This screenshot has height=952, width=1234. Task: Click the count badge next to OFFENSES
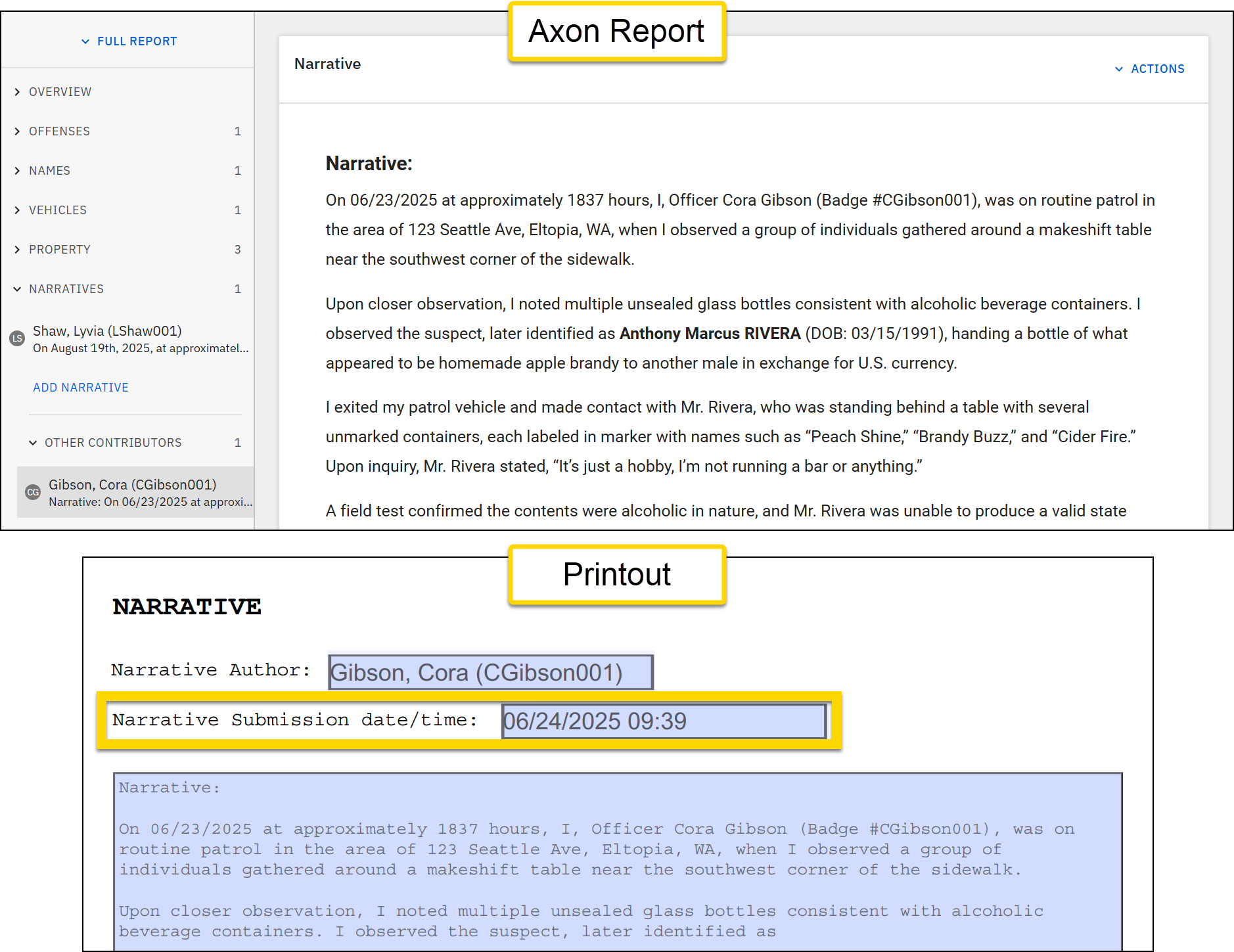pos(239,131)
